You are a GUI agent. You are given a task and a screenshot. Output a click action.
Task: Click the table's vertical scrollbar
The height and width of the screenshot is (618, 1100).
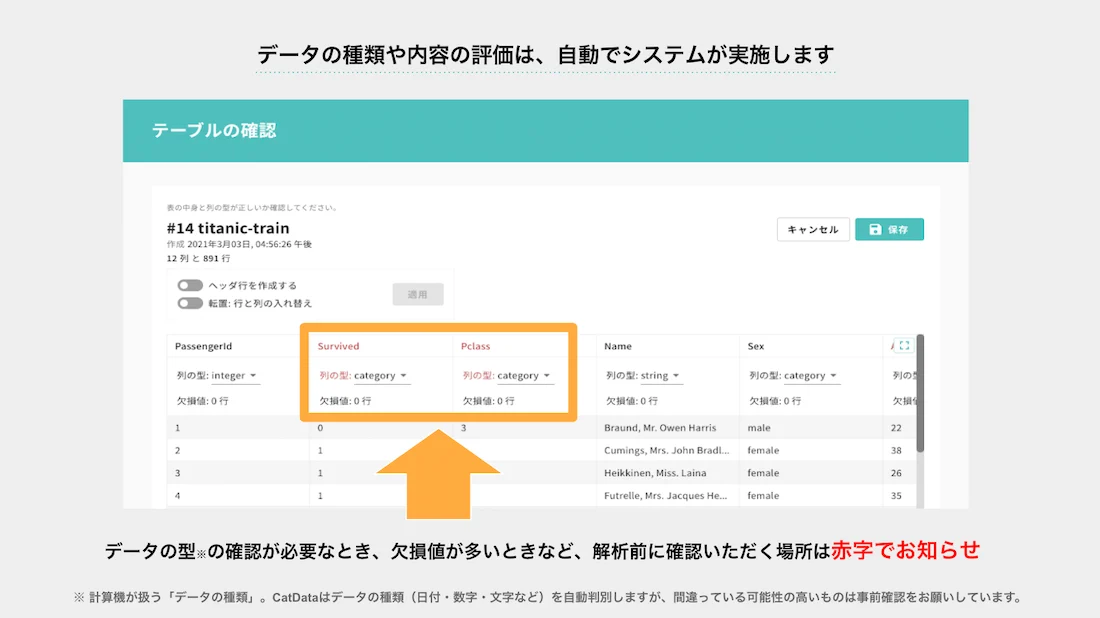(920, 395)
